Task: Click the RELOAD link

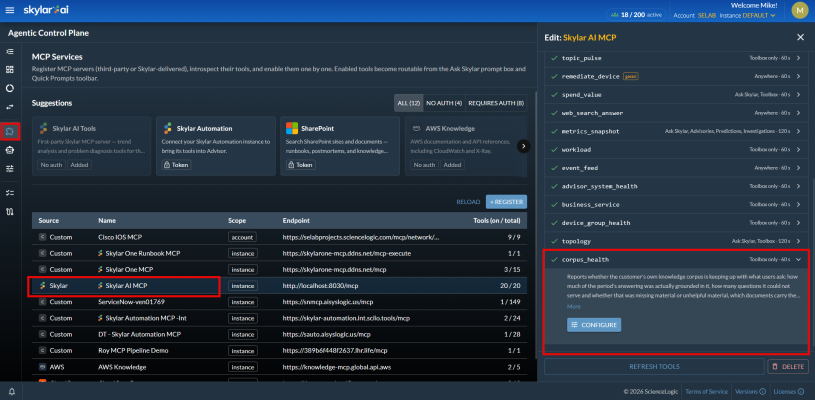Action: [468, 202]
